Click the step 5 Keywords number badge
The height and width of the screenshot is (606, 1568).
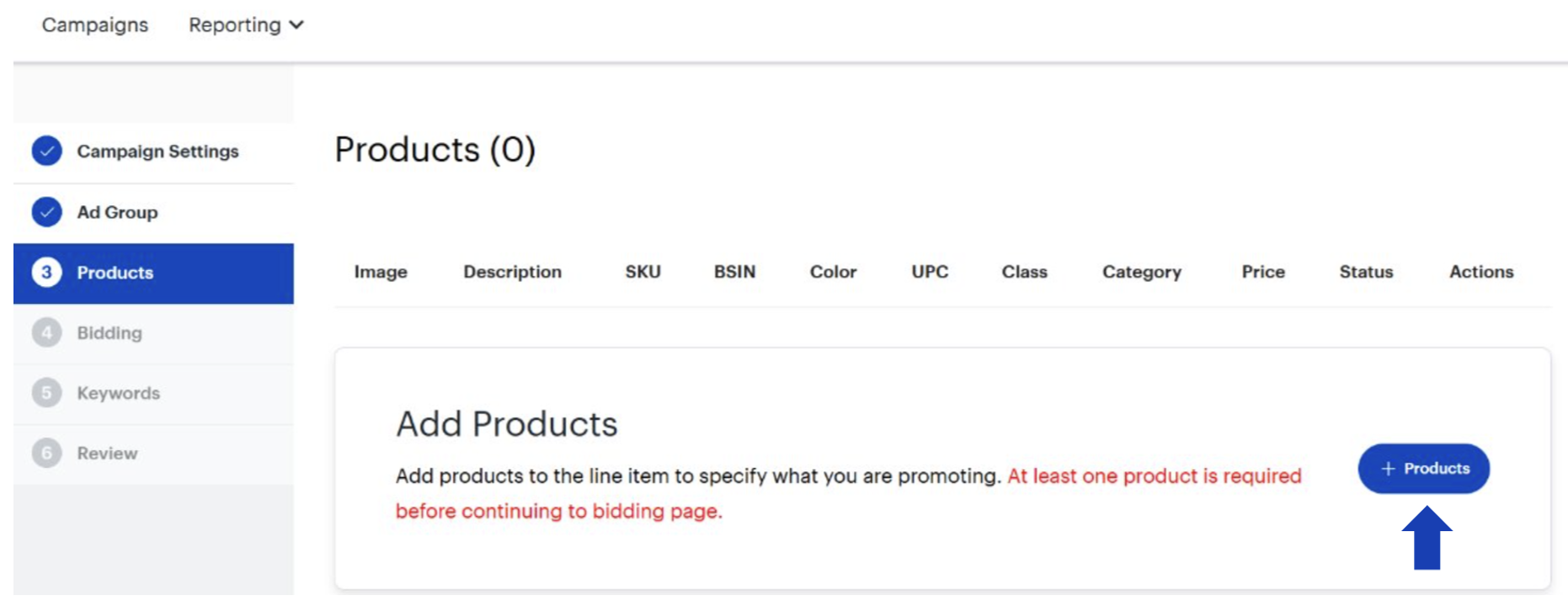[47, 393]
